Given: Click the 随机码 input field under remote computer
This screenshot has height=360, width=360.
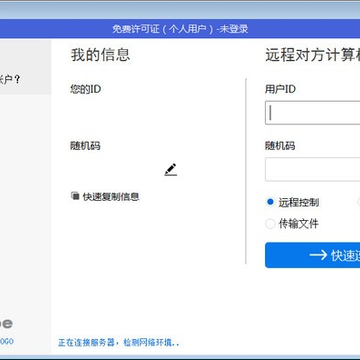Looking at the screenshot, I should [313, 169].
